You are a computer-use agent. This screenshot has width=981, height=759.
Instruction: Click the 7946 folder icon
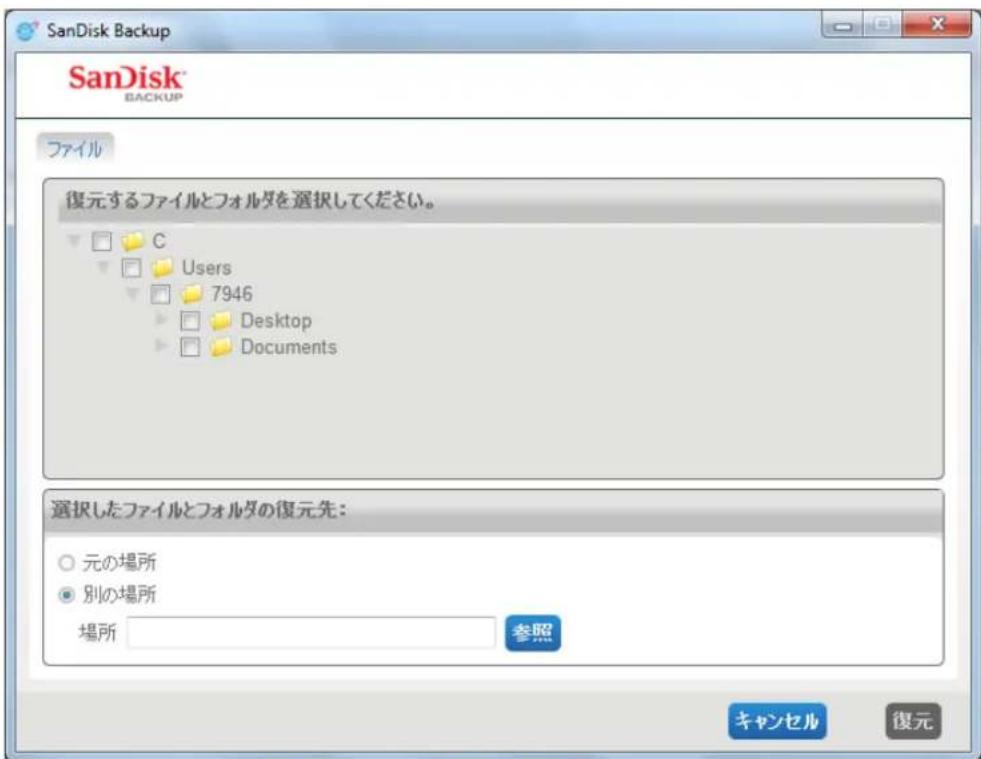click(x=191, y=293)
